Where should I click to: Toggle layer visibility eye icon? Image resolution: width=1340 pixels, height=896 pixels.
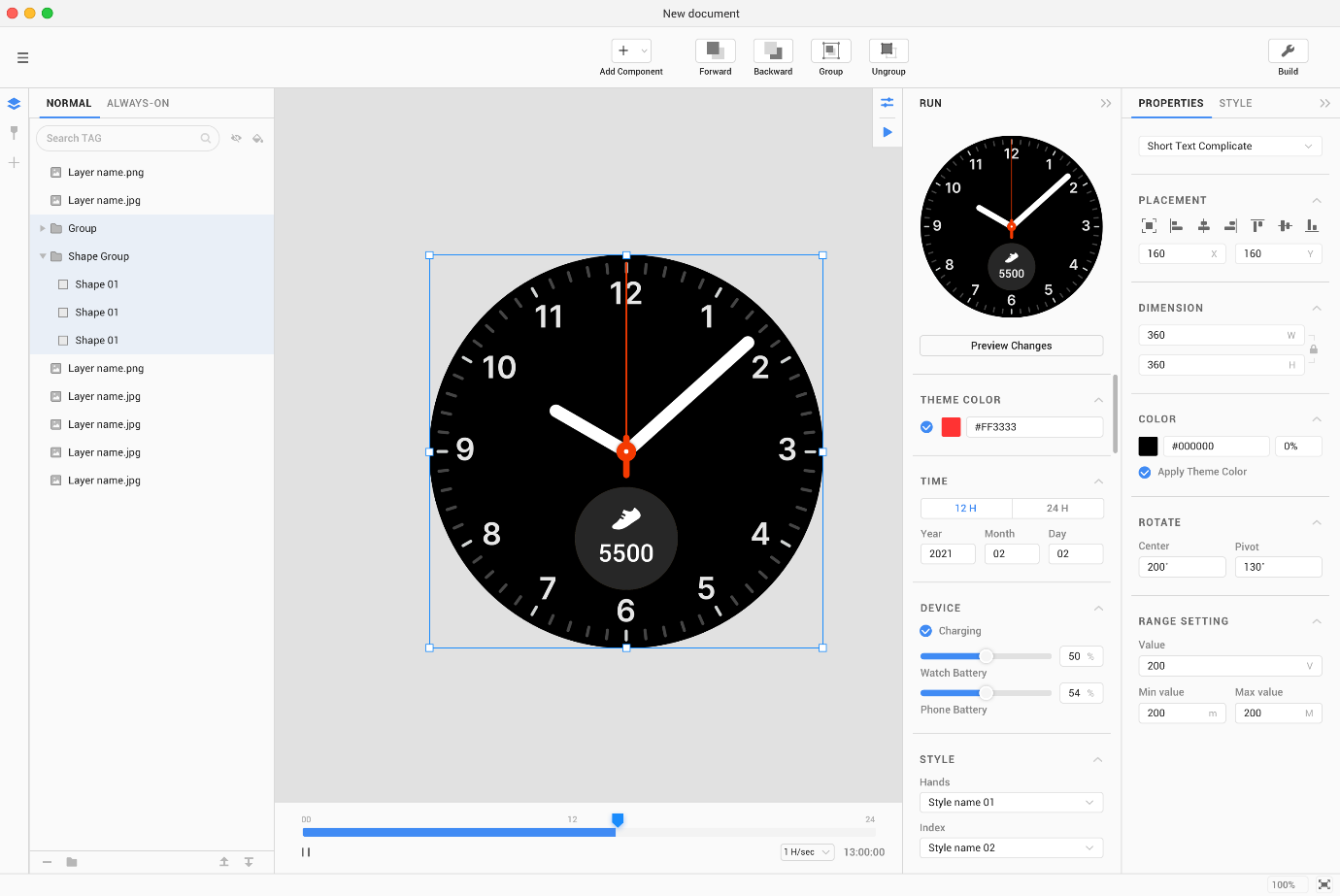pyautogui.click(x=236, y=139)
